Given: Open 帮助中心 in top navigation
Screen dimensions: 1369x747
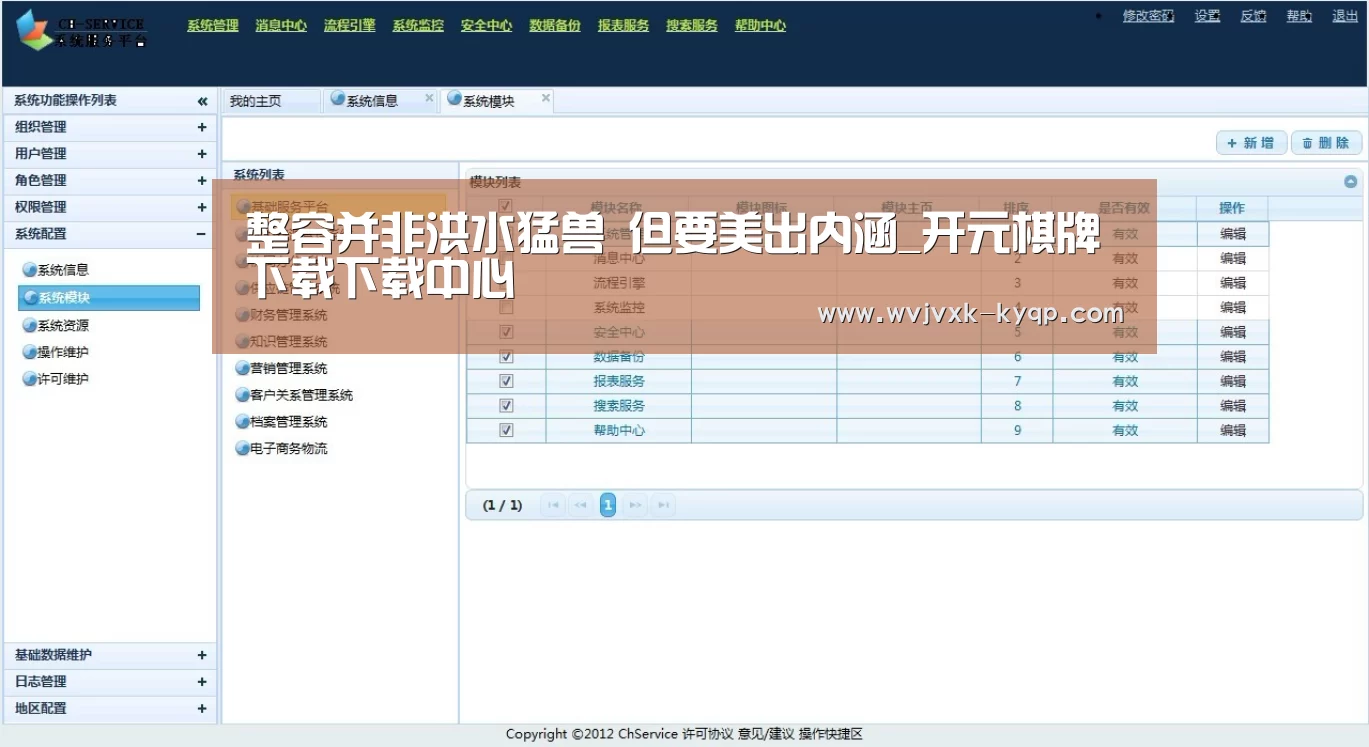Looking at the screenshot, I should click(760, 26).
